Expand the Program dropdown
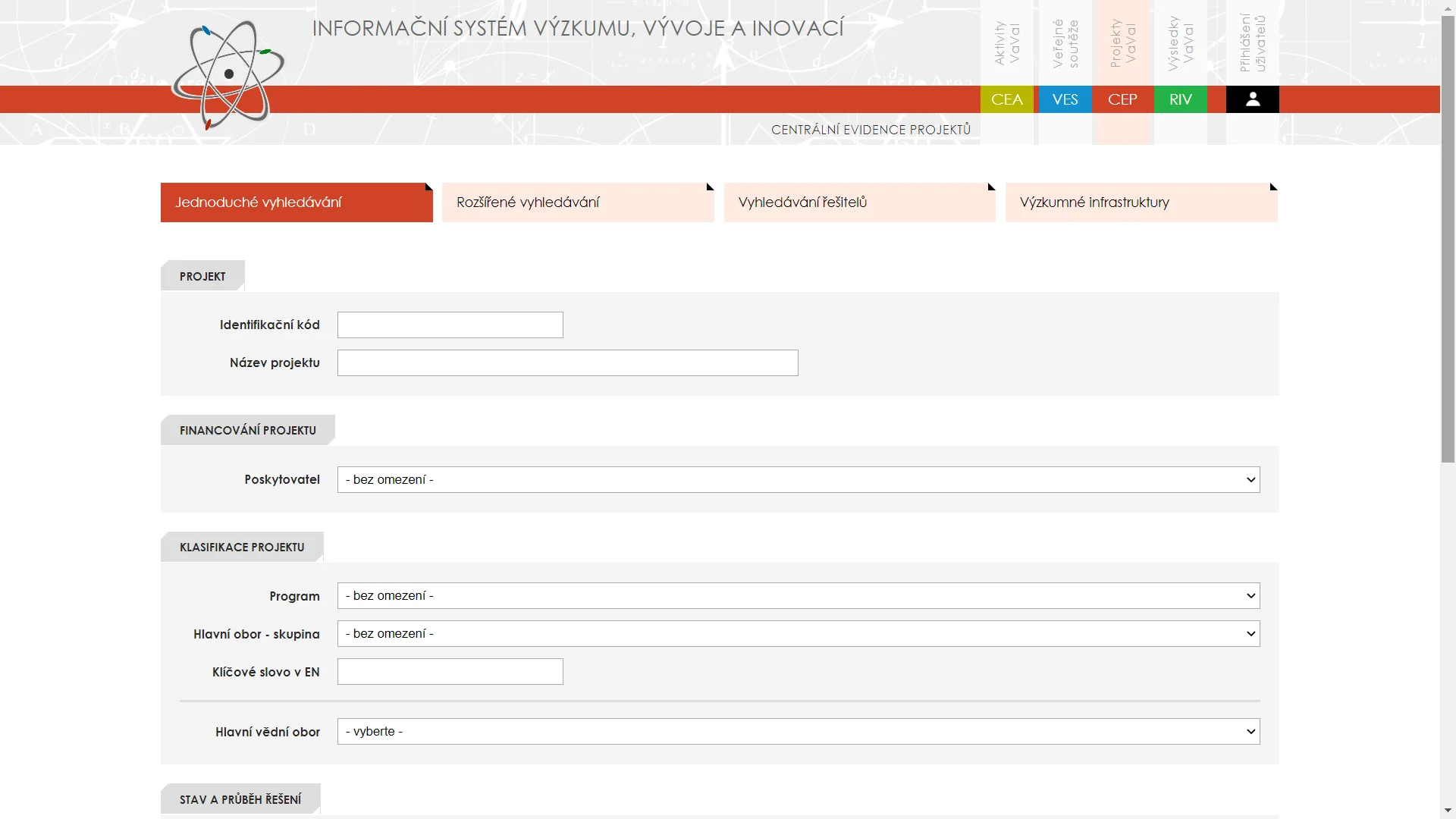Screen dimensions: 1456x819 tap(798, 596)
